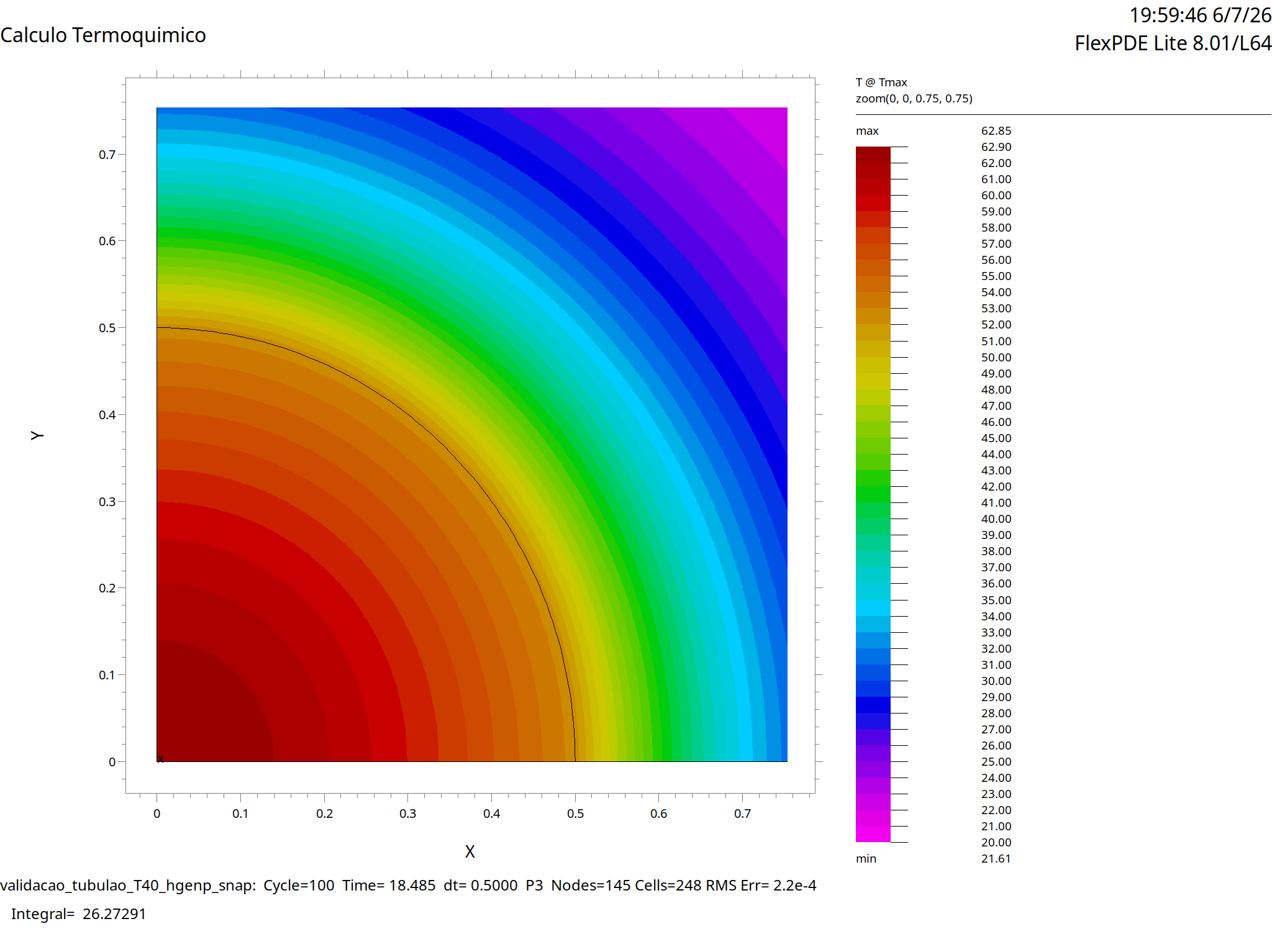Screen dimensions: 1272x952
Task: Click legend value "20.00"
Action: pos(996,843)
